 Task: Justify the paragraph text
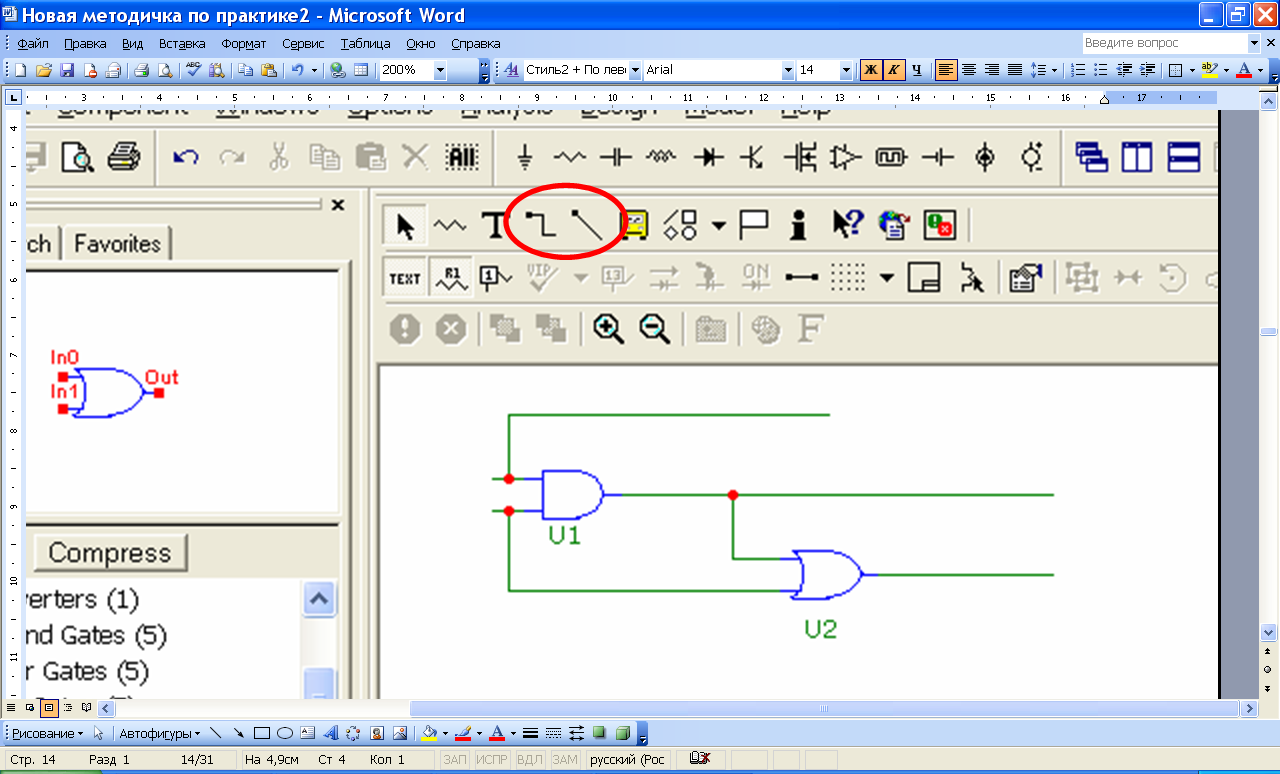tap(1015, 70)
